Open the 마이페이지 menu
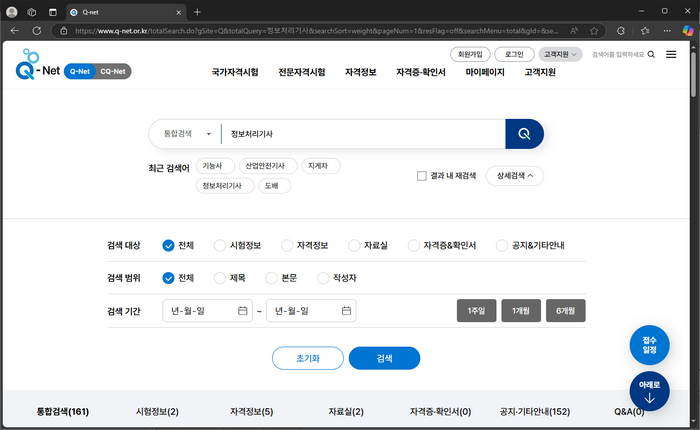The image size is (700, 430). point(485,72)
